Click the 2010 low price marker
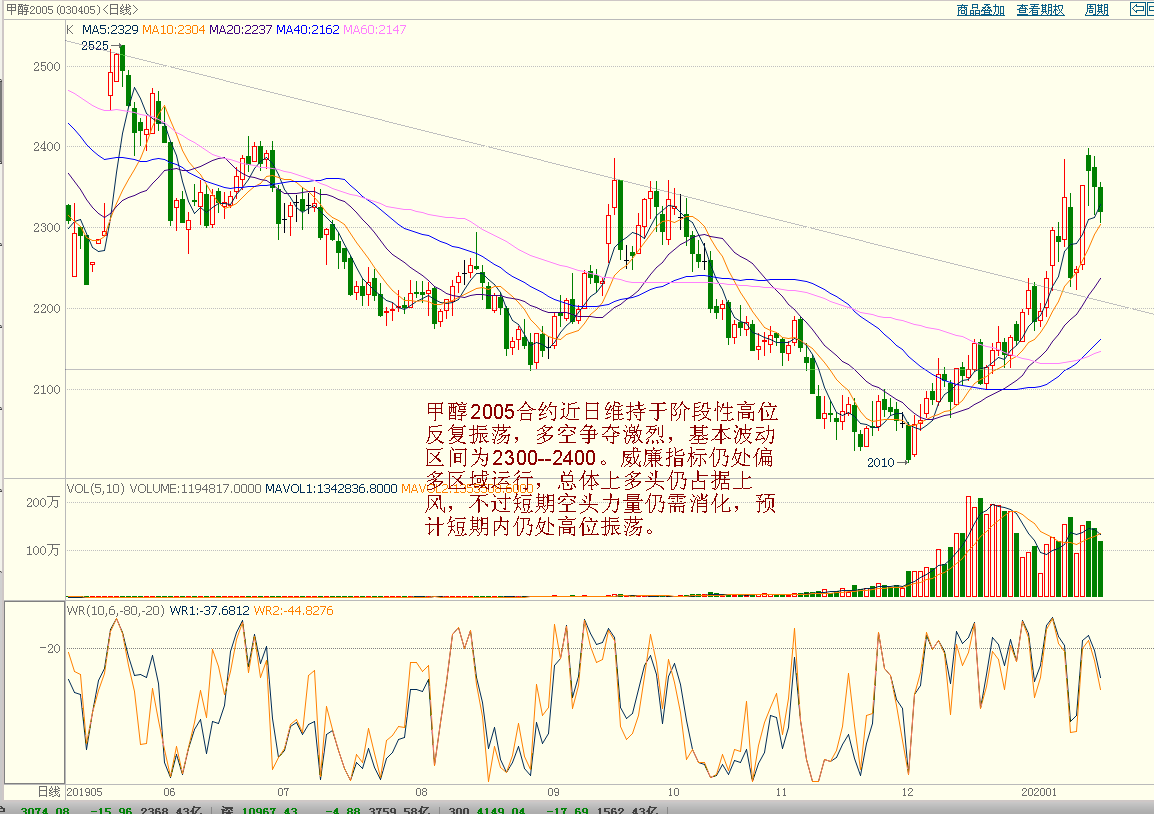1154x814 pixels. pyautogui.click(x=880, y=463)
